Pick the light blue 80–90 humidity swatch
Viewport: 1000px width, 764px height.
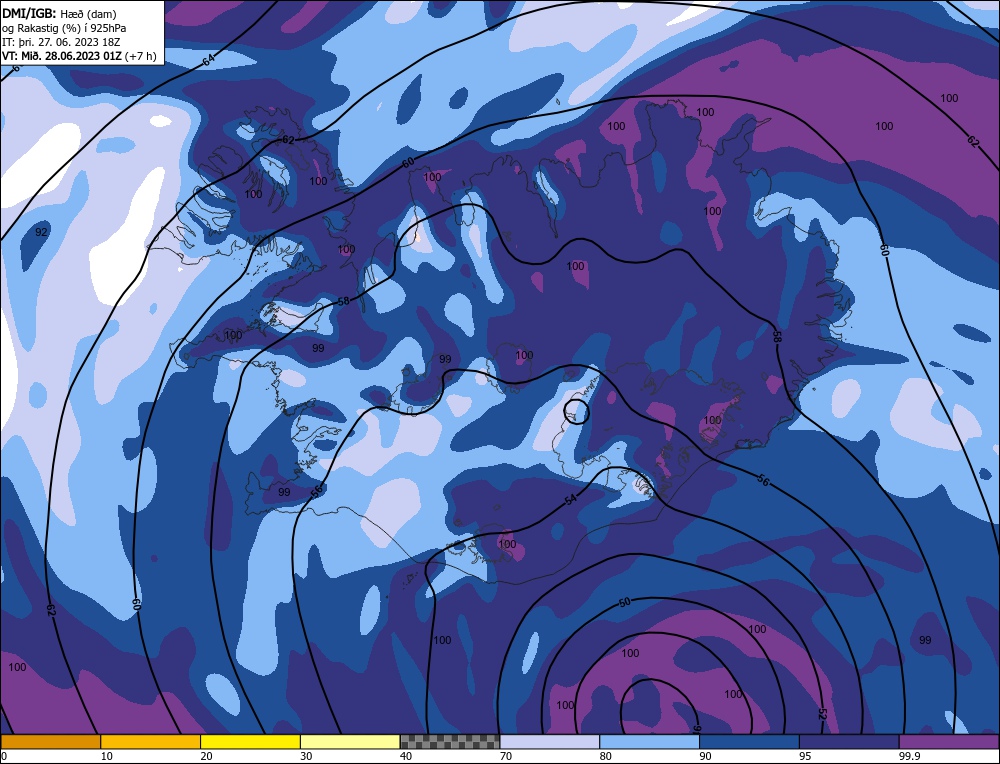(x=649, y=741)
